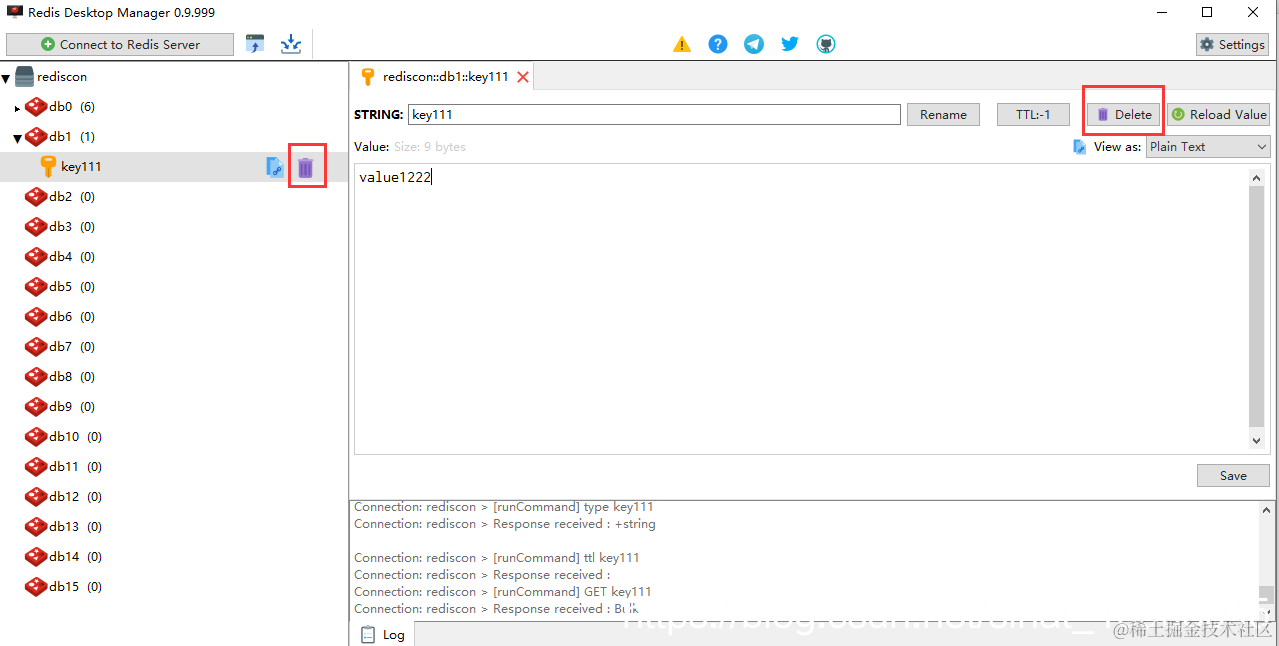This screenshot has height=646, width=1279.
Task: Open the GitHub icon link
Action: point(826,44)
